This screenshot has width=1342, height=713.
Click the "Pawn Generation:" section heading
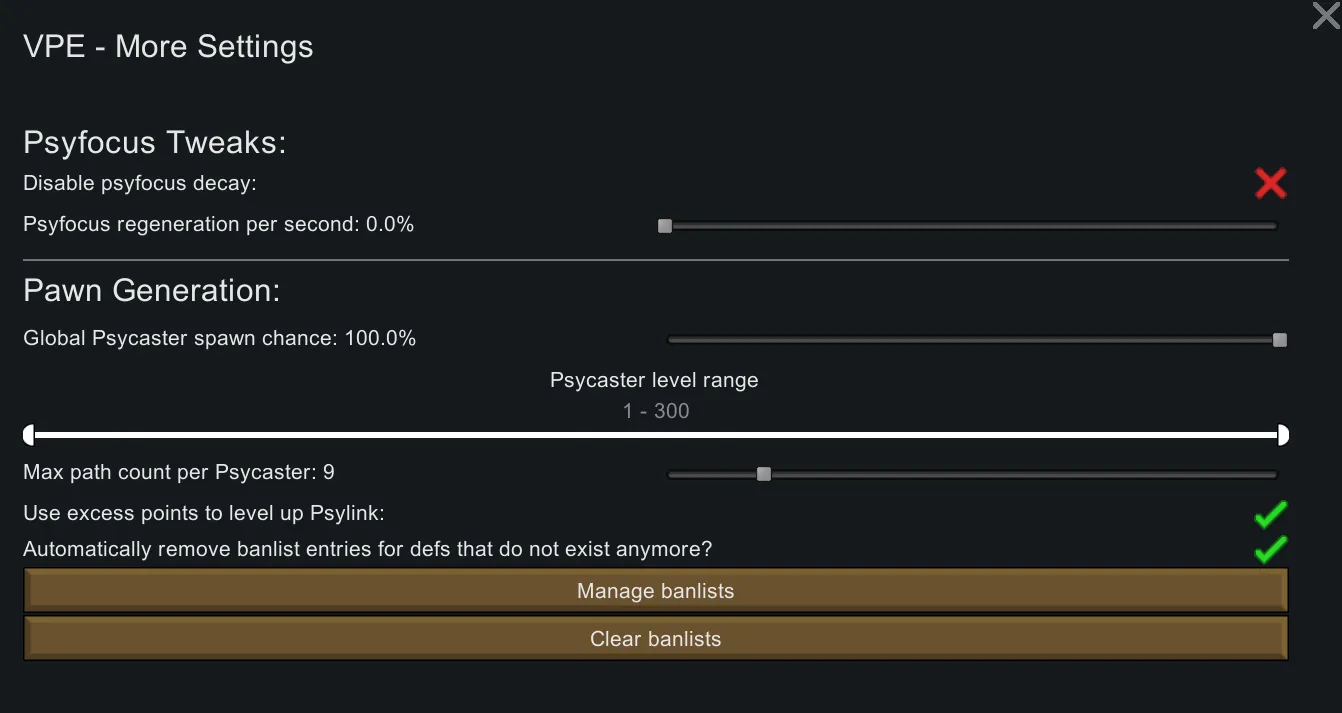pyautogui.click(x=152, y=291)
